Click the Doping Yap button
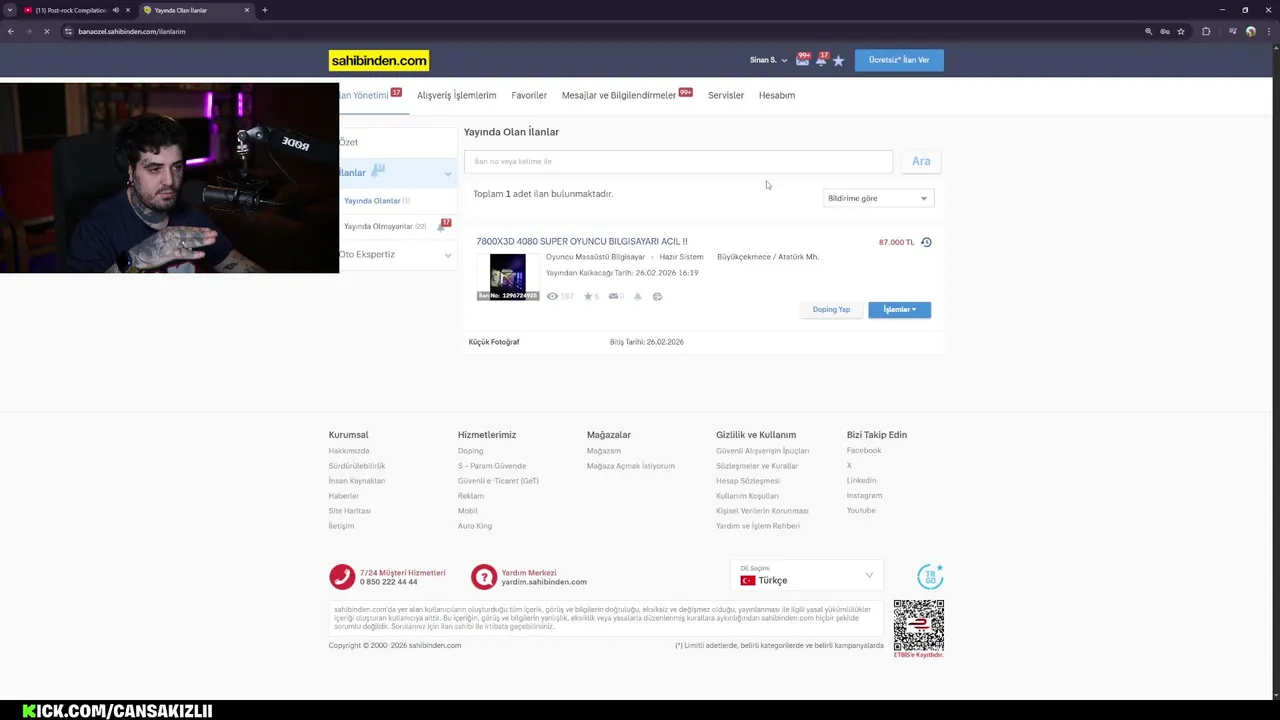Screen dimensions: 1280x720 831,310
